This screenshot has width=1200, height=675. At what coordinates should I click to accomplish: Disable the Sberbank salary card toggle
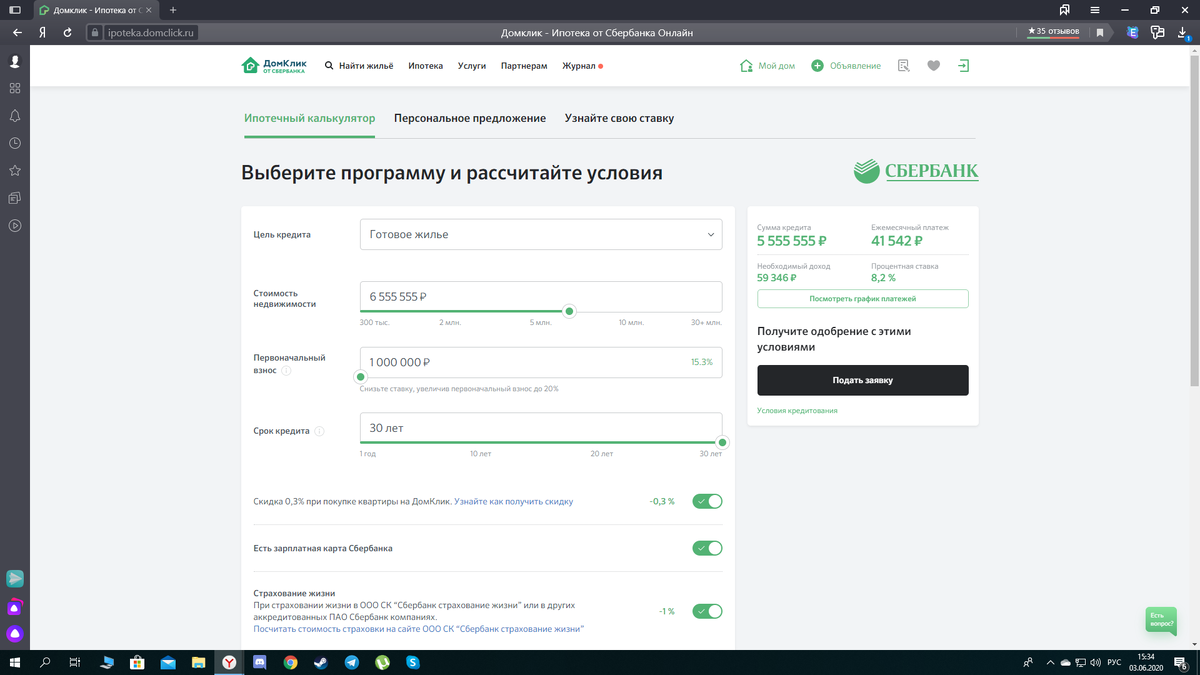point(706,548)
